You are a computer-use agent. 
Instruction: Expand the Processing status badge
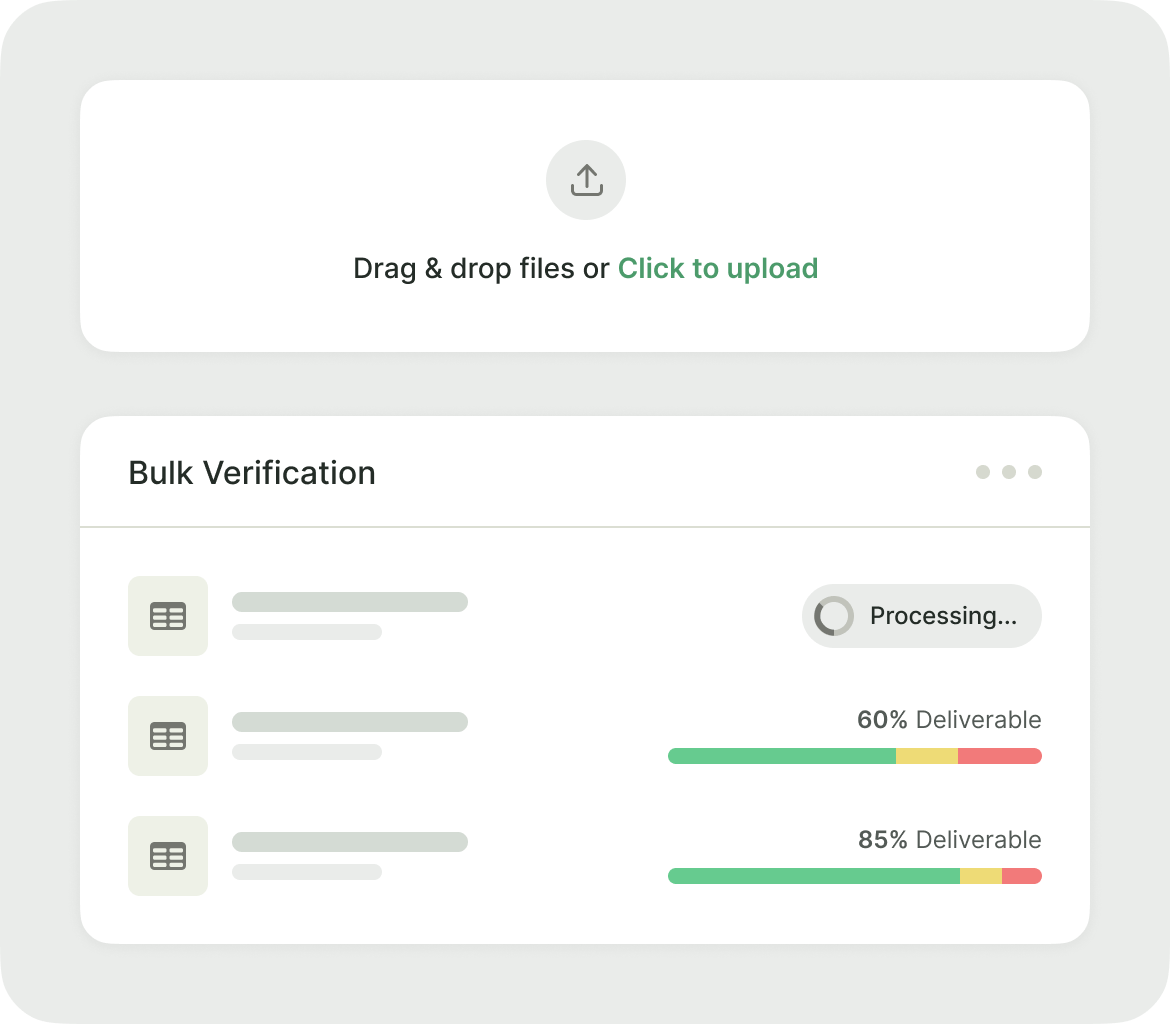click(x=921, y=616)
